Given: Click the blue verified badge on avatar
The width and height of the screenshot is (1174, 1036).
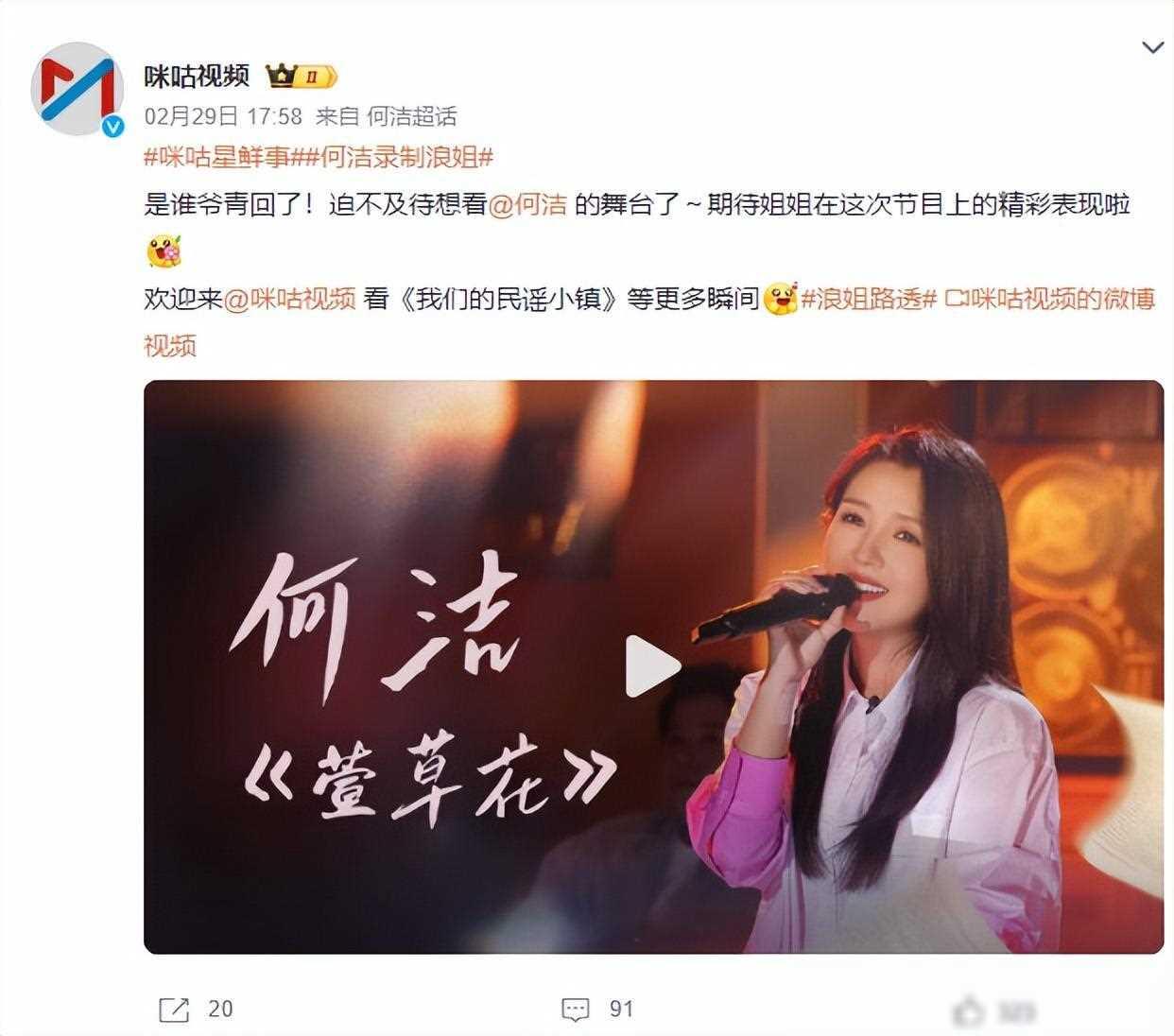Looking at the screenshot, I should click(113, 125).
